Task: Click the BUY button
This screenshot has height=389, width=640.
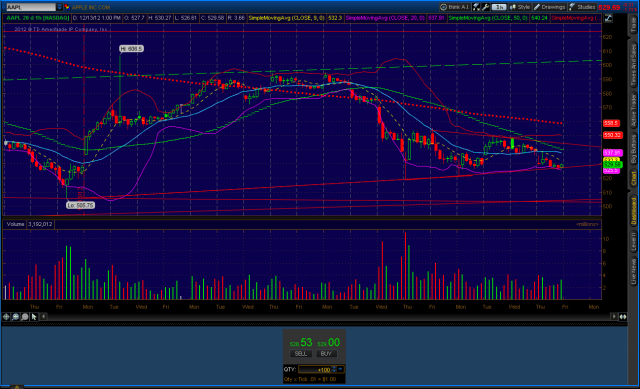Action: pos(326,354)
